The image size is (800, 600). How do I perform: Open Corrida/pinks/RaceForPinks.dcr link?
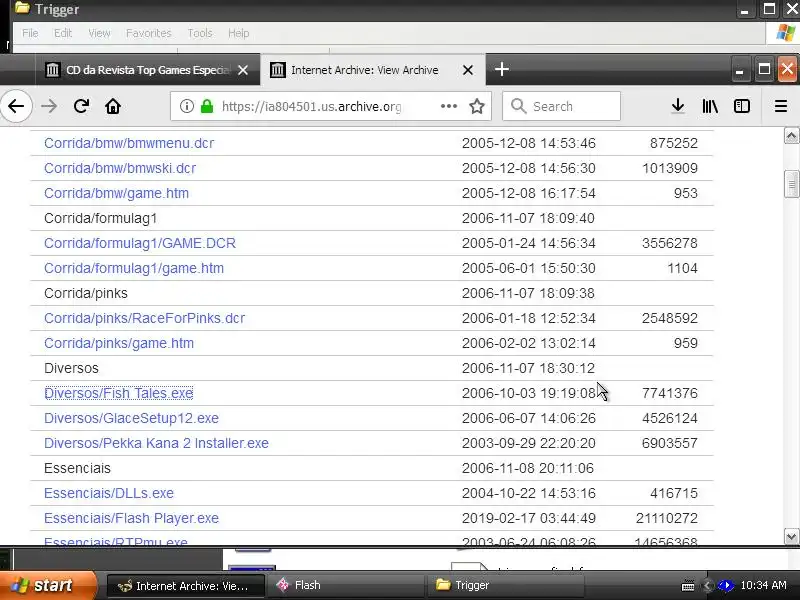point(144,318)
